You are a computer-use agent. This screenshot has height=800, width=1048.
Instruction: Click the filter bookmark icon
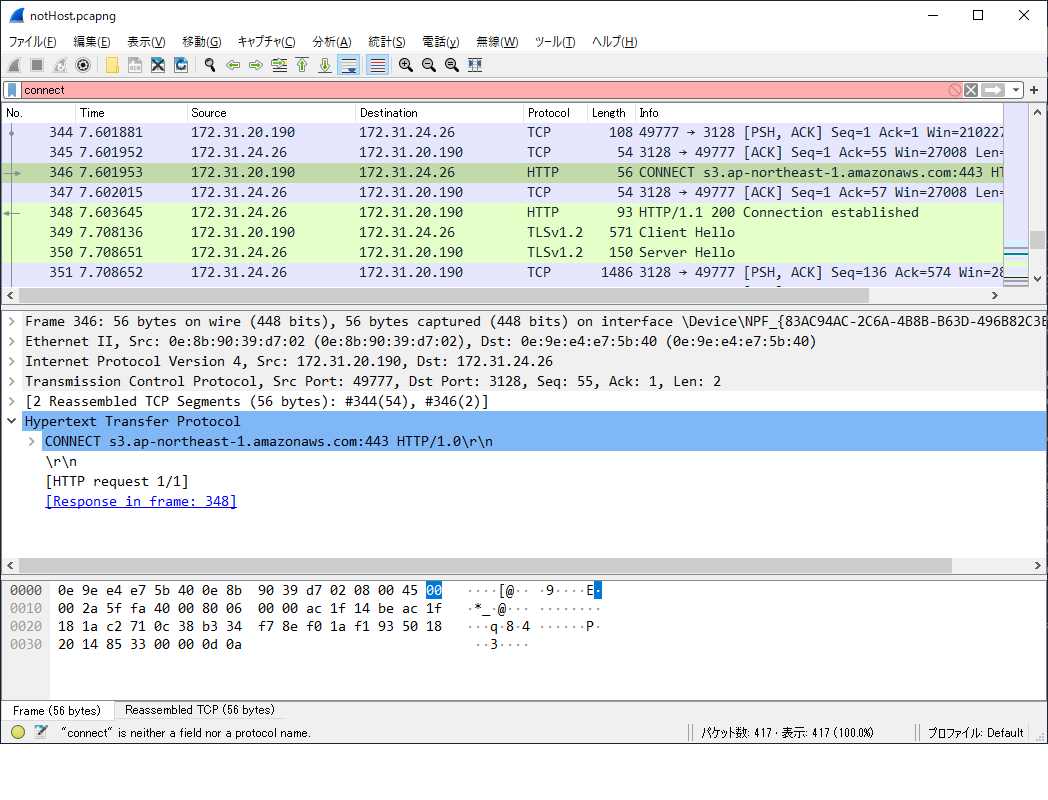12,90
